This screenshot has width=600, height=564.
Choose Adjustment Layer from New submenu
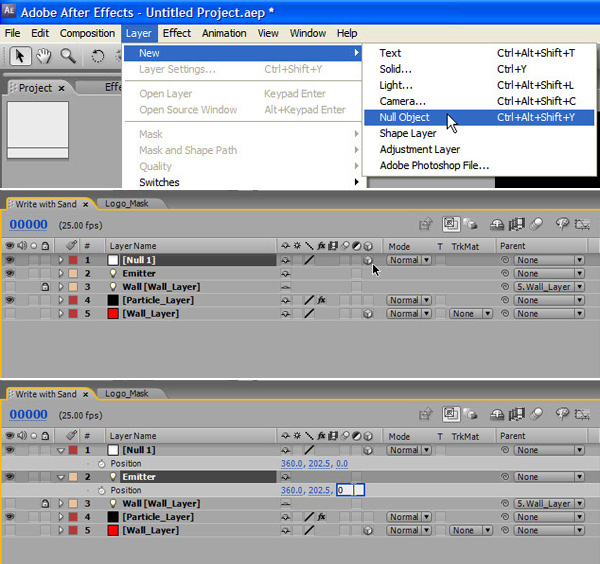pyautogui.click(x=479, y=150)
